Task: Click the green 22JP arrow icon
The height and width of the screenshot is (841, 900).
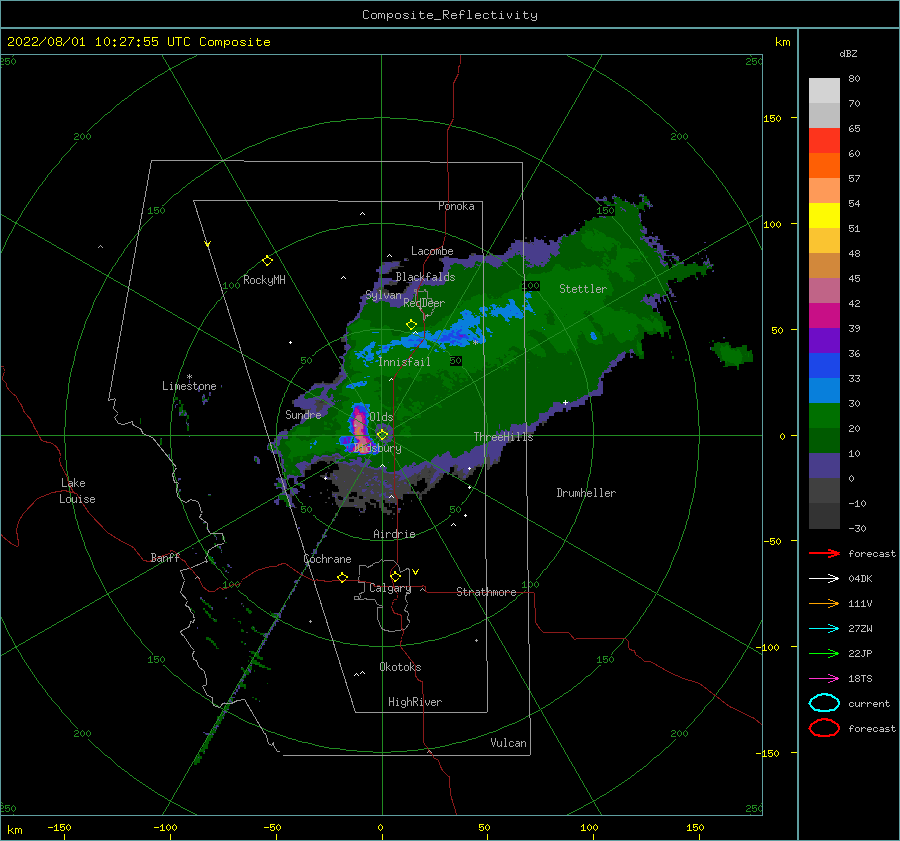Action: coord(824,653)
